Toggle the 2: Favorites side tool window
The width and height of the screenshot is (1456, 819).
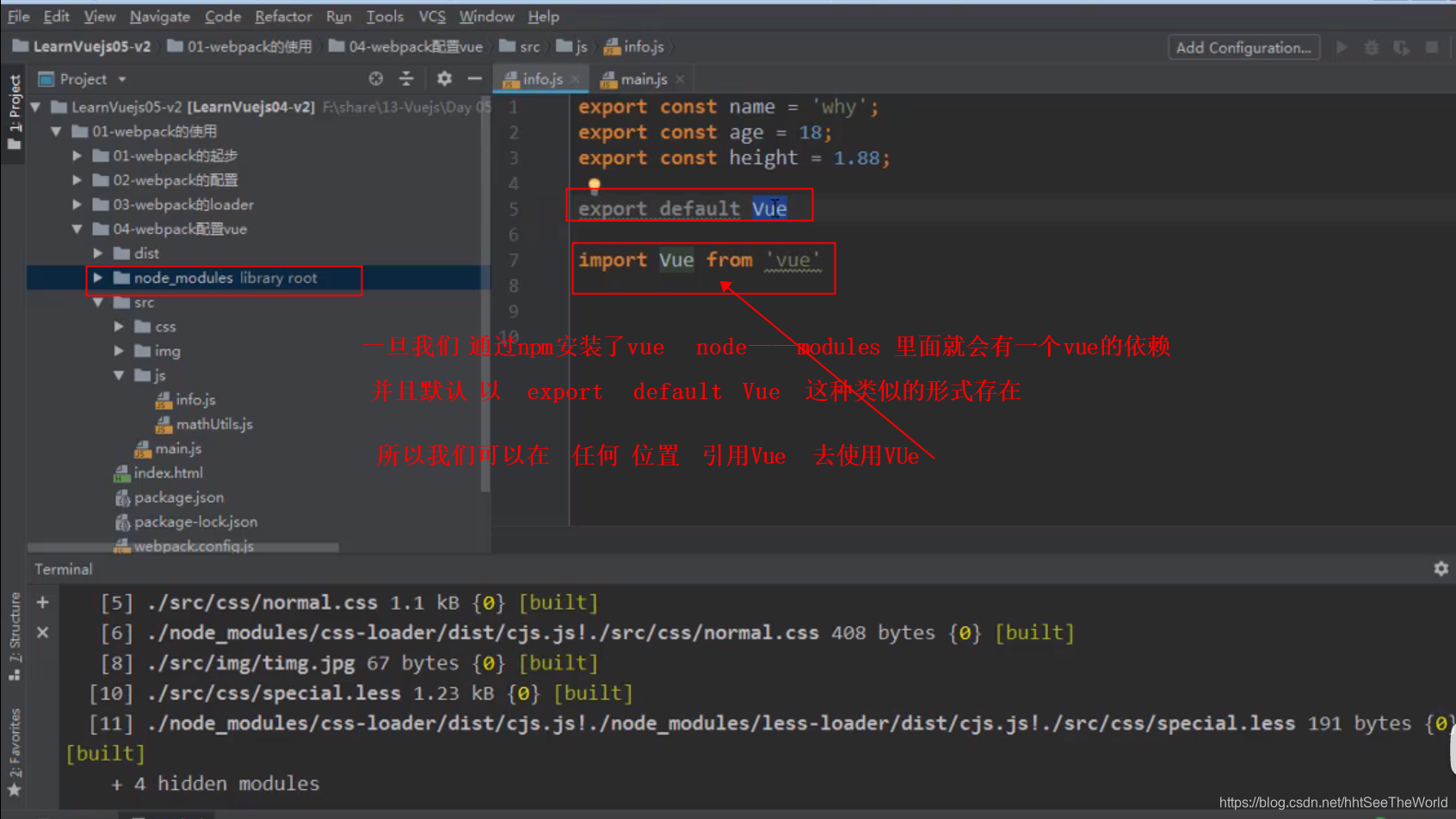tap(14, 753)
